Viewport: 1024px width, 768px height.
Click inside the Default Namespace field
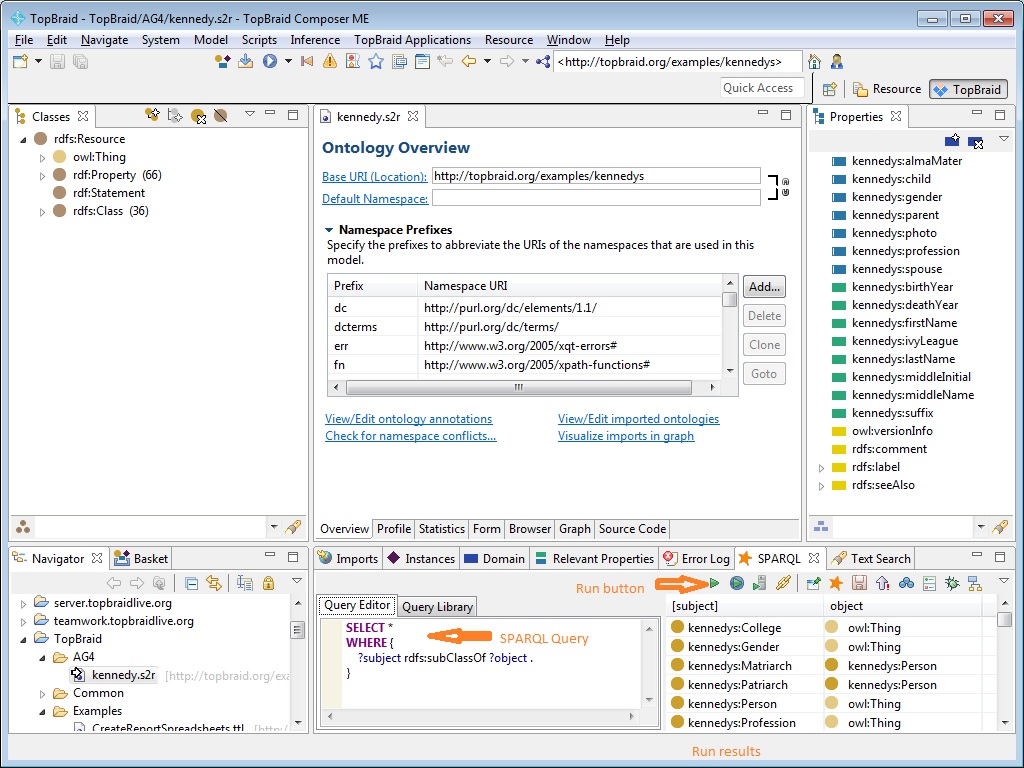click(595, 197)
